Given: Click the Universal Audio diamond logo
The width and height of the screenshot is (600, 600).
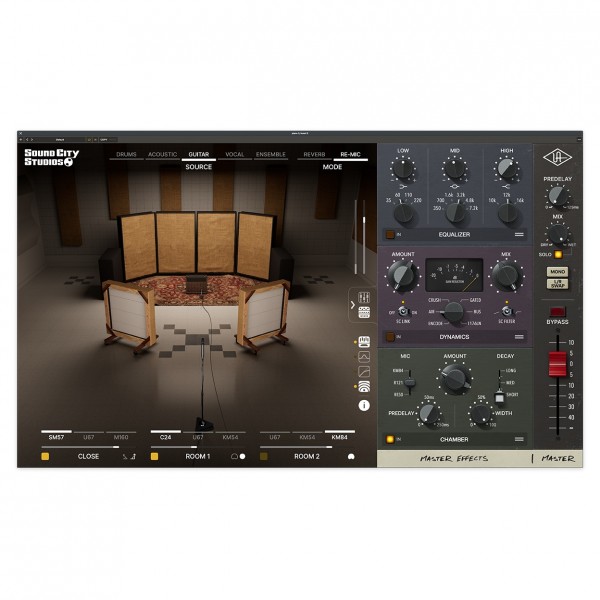Looking at the screenshot, I should 558,157.
